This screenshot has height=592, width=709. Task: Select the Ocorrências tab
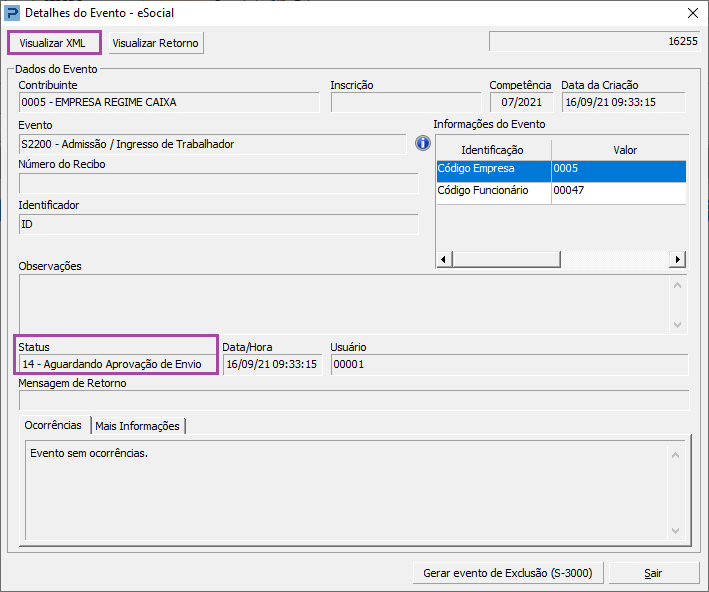click(x=52, y=425)
